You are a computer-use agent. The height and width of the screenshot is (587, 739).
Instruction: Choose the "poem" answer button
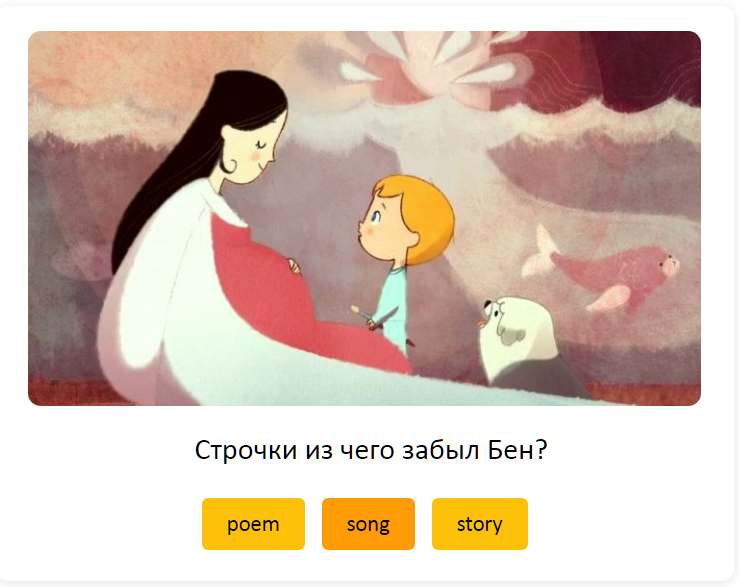[x=253, y=524]
